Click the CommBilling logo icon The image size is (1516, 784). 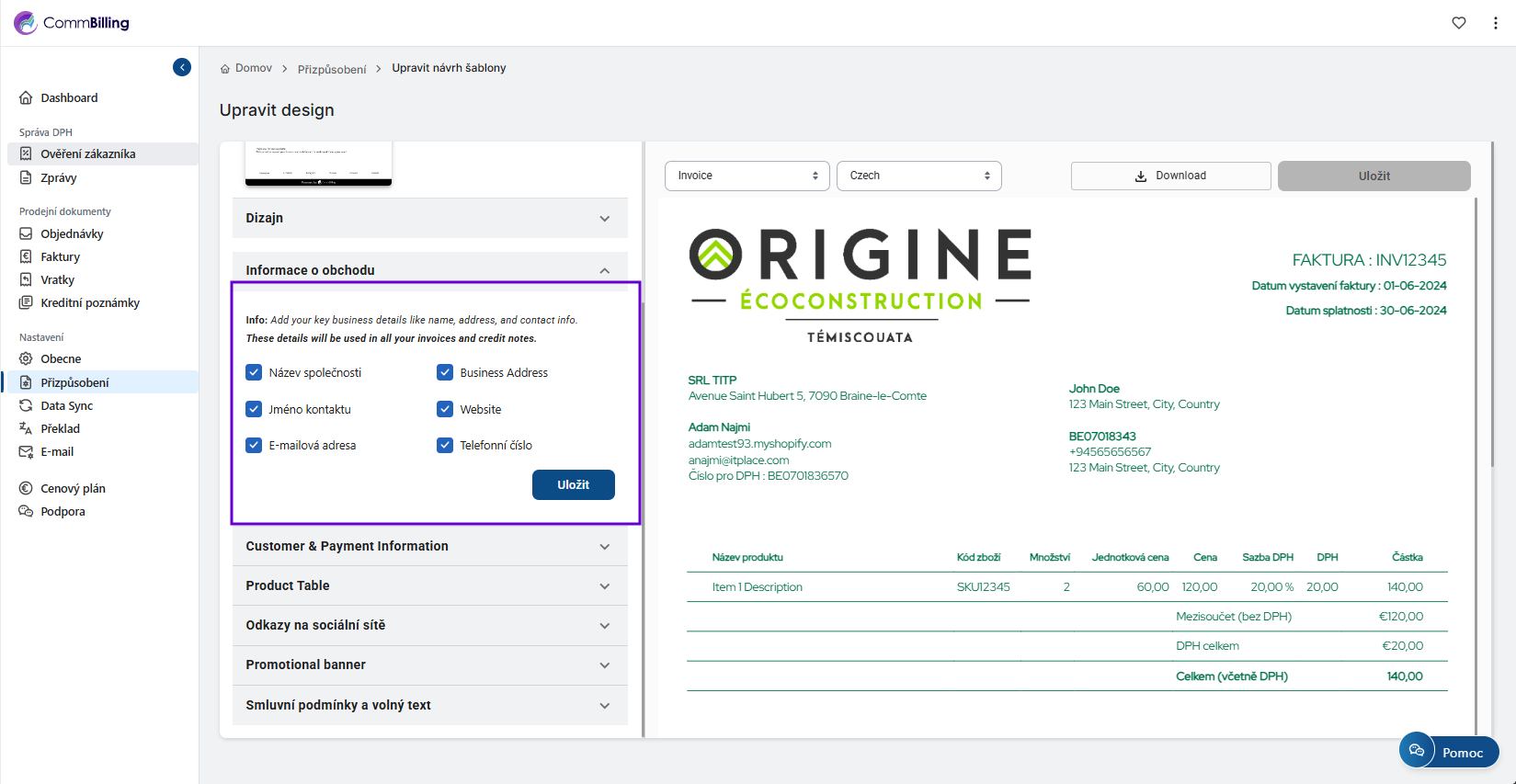click(26, 23)
